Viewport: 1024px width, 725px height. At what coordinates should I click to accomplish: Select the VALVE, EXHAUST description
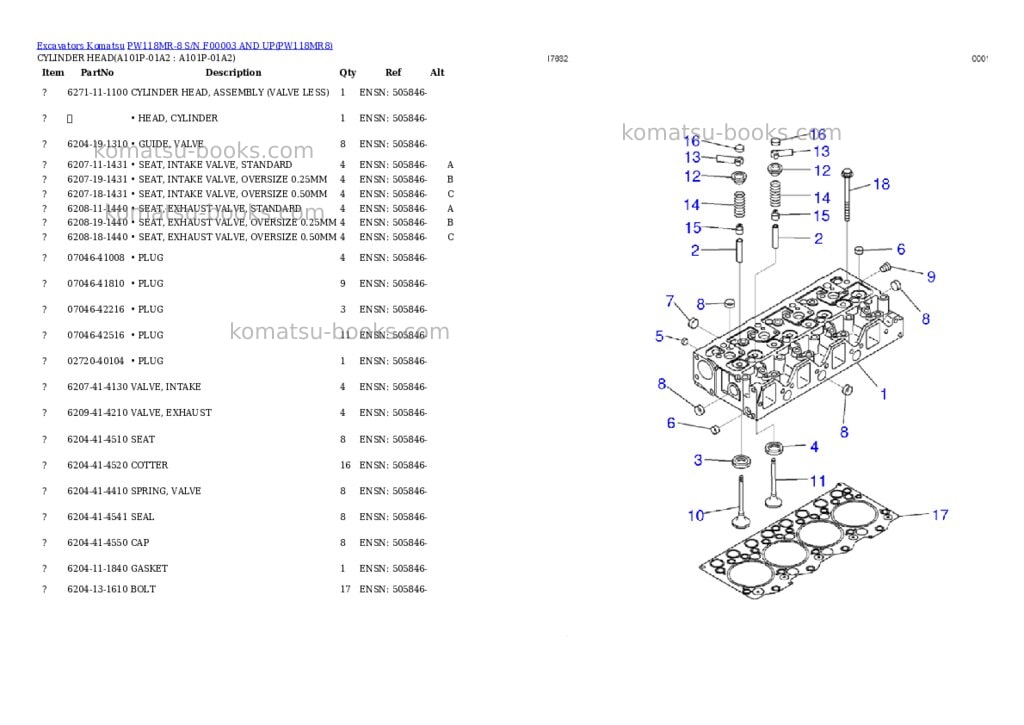coord(171,413)
